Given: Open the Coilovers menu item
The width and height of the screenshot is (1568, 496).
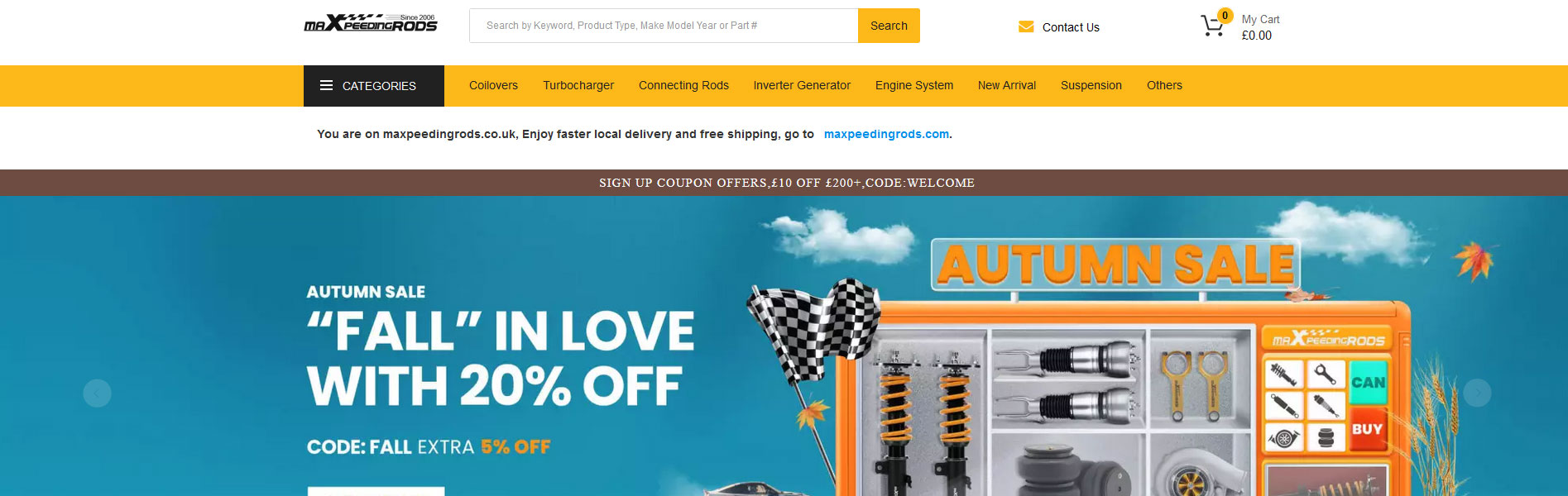Looking at the screenshot, I should pyautogui.click(x=493, y=85).
